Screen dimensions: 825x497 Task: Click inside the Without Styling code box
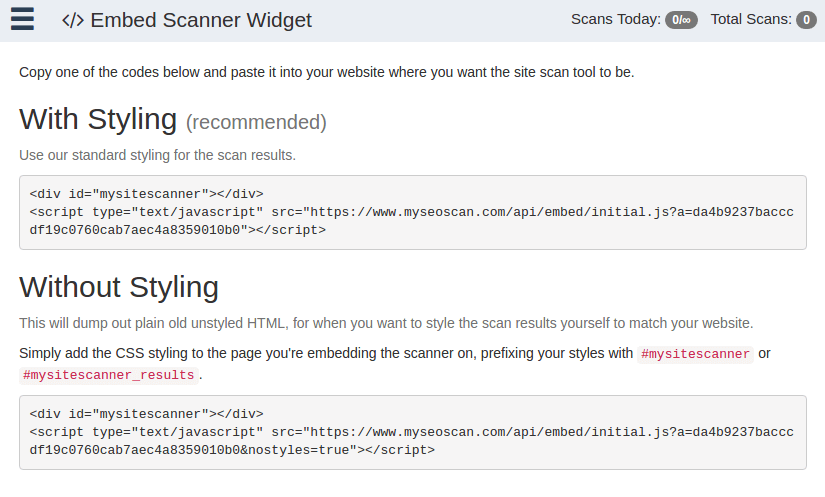coord(412,432)
